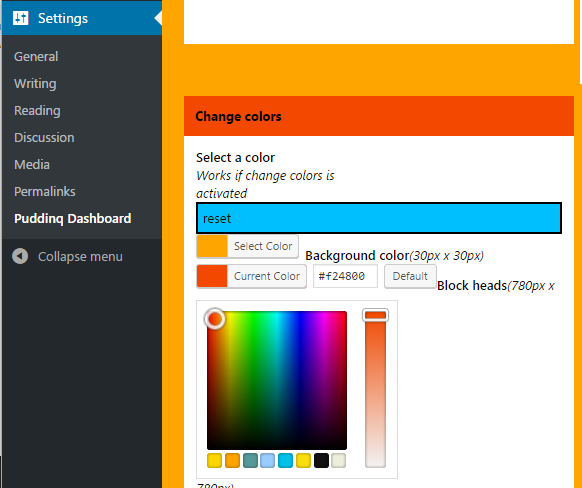Click the Settings sliders icon
The width and height of the screenshot is (582, 488).
click(20, 18)
